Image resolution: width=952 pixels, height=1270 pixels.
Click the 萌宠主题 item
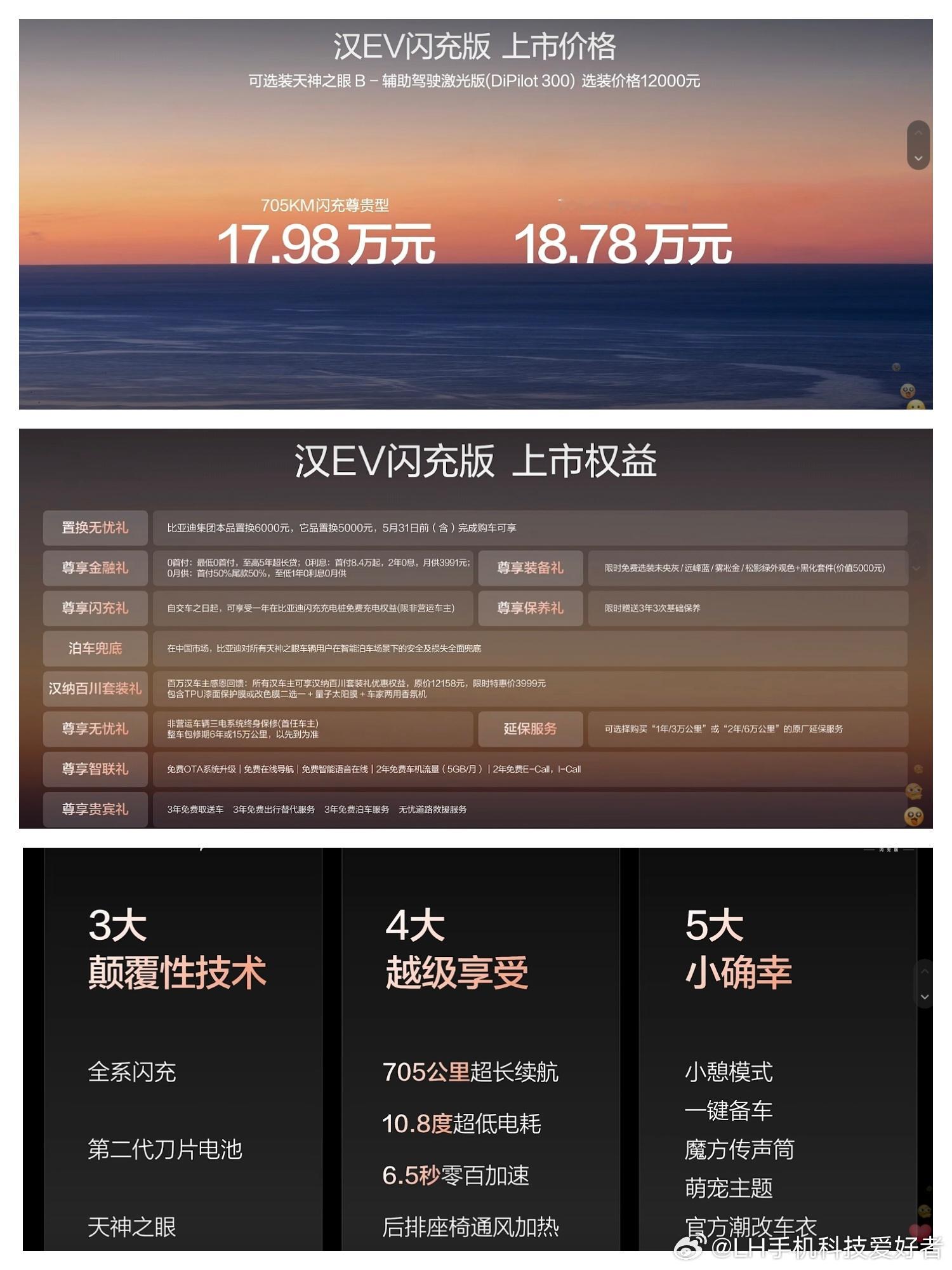click(729, 1188)
